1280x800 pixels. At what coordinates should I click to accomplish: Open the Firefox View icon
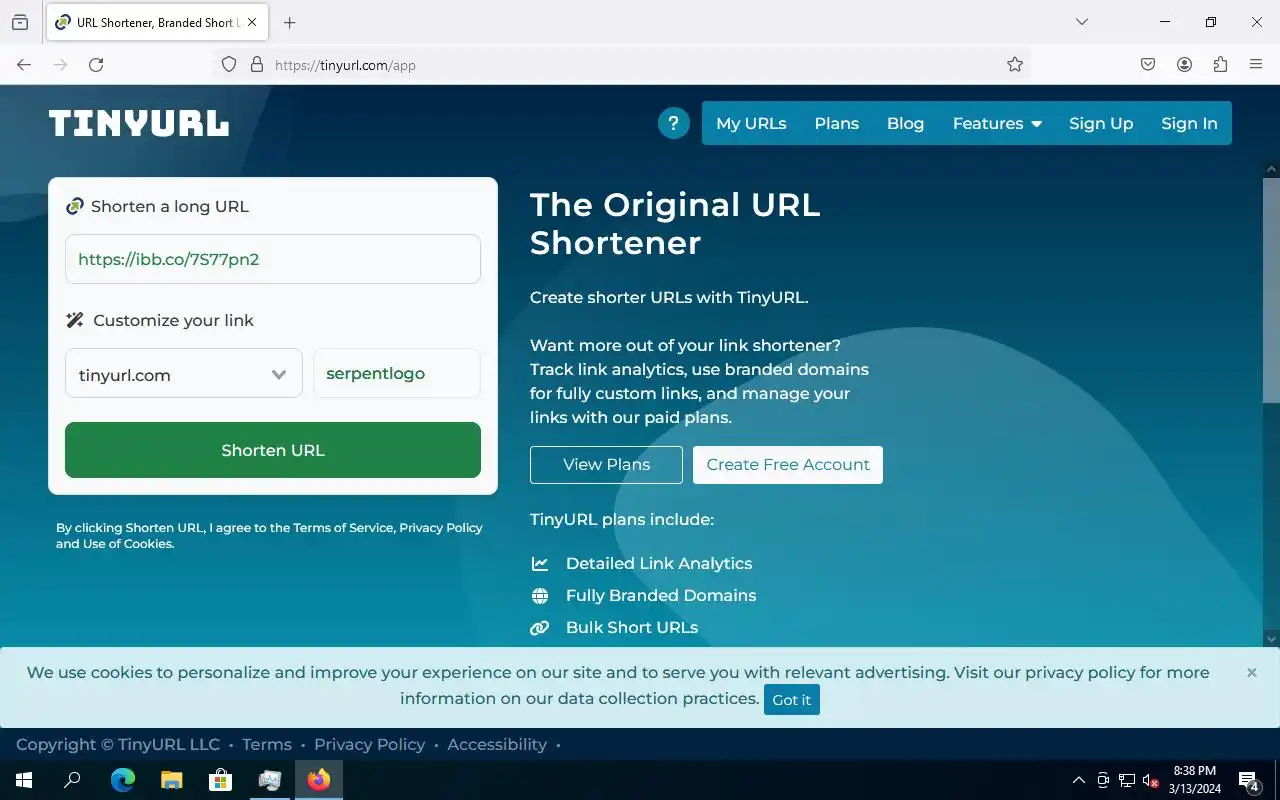point(20,22)
